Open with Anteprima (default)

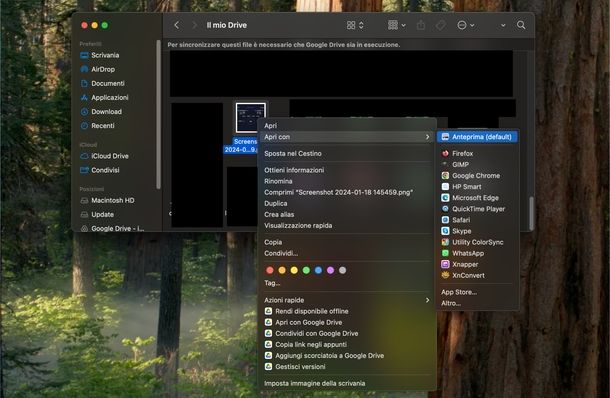[x=477, y=137]
